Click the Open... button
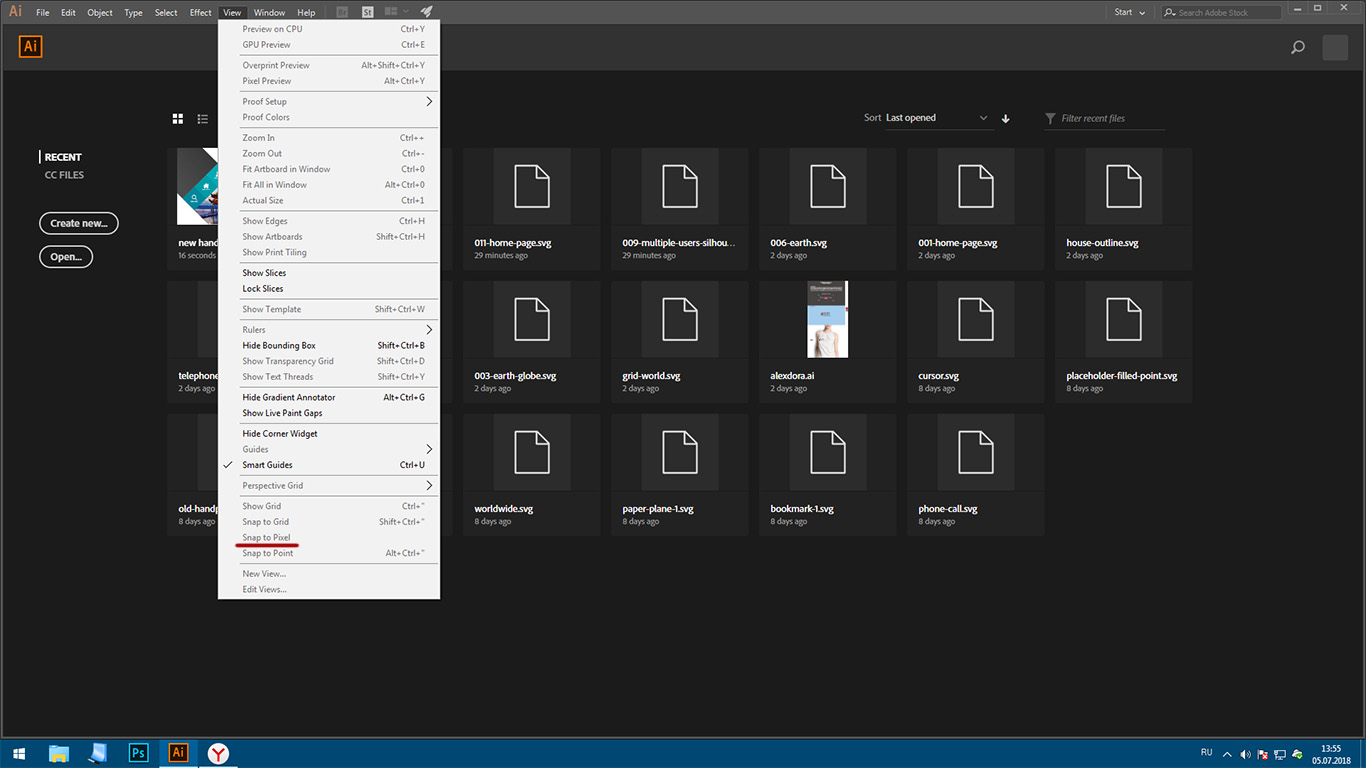 click(x=66, y=257)
